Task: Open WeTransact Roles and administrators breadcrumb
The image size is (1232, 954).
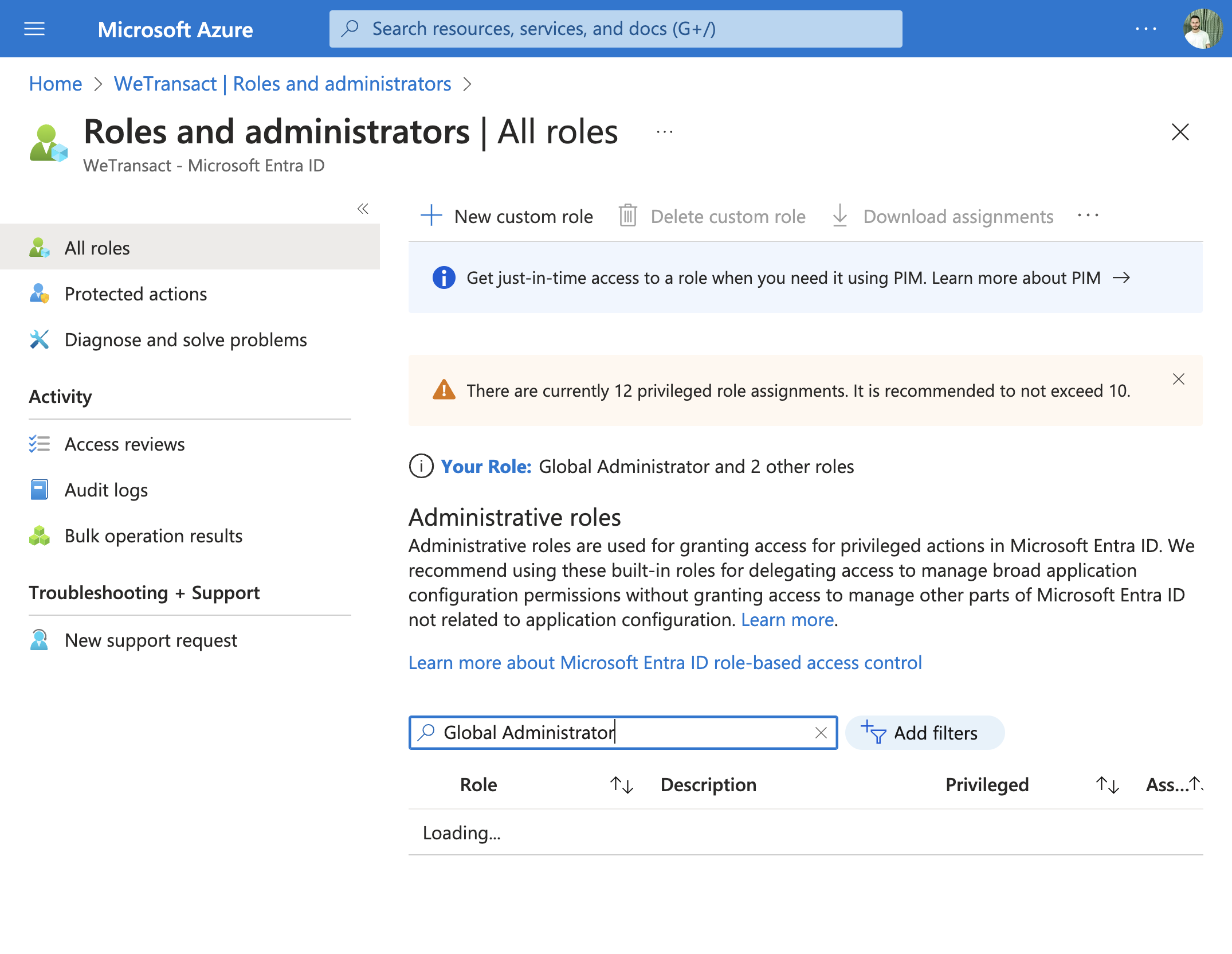Action: 283,84
